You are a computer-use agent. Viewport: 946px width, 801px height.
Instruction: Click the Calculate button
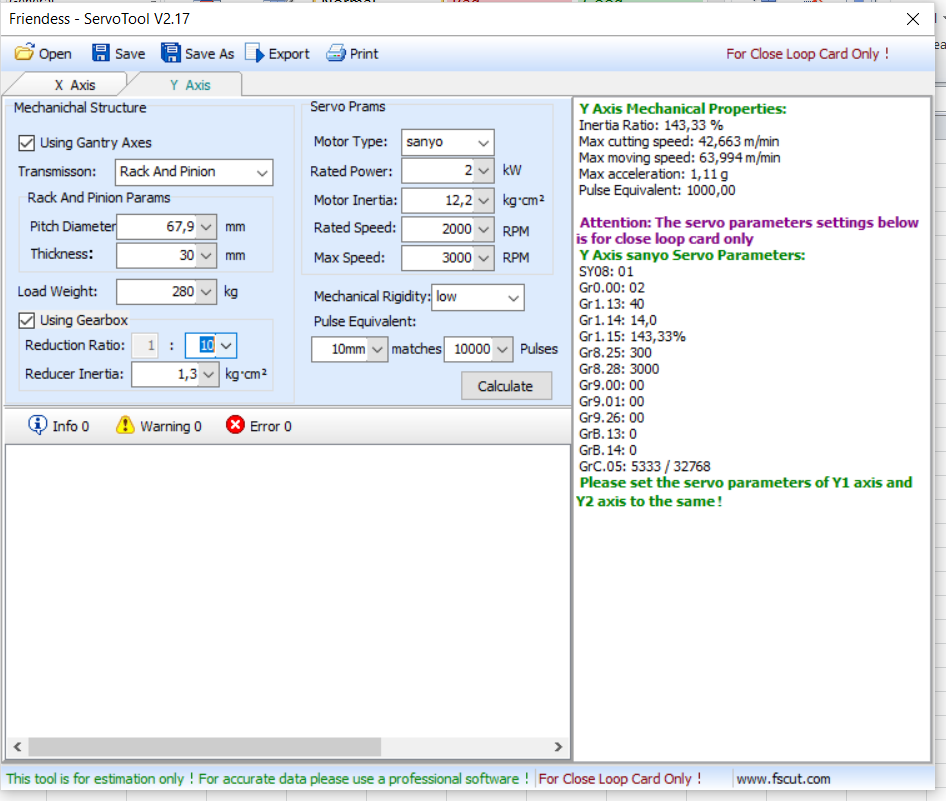tap(506, 386)
